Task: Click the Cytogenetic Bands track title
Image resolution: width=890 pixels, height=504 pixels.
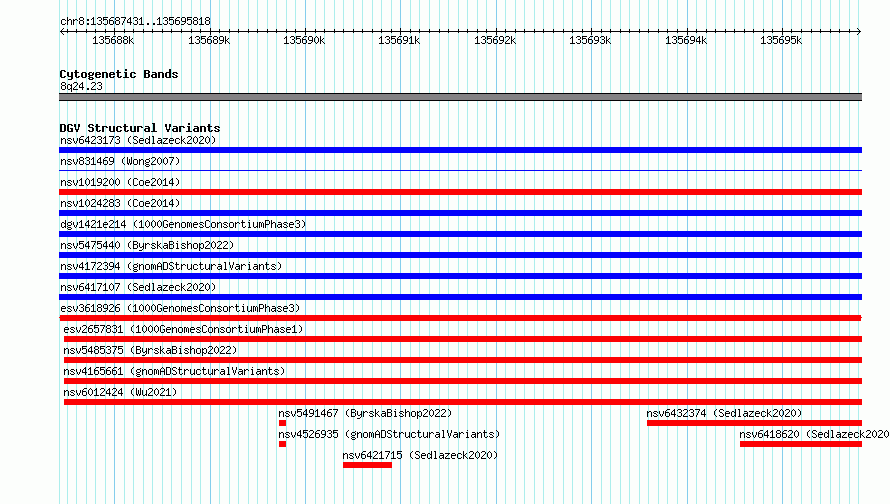Action: point(119,74)
